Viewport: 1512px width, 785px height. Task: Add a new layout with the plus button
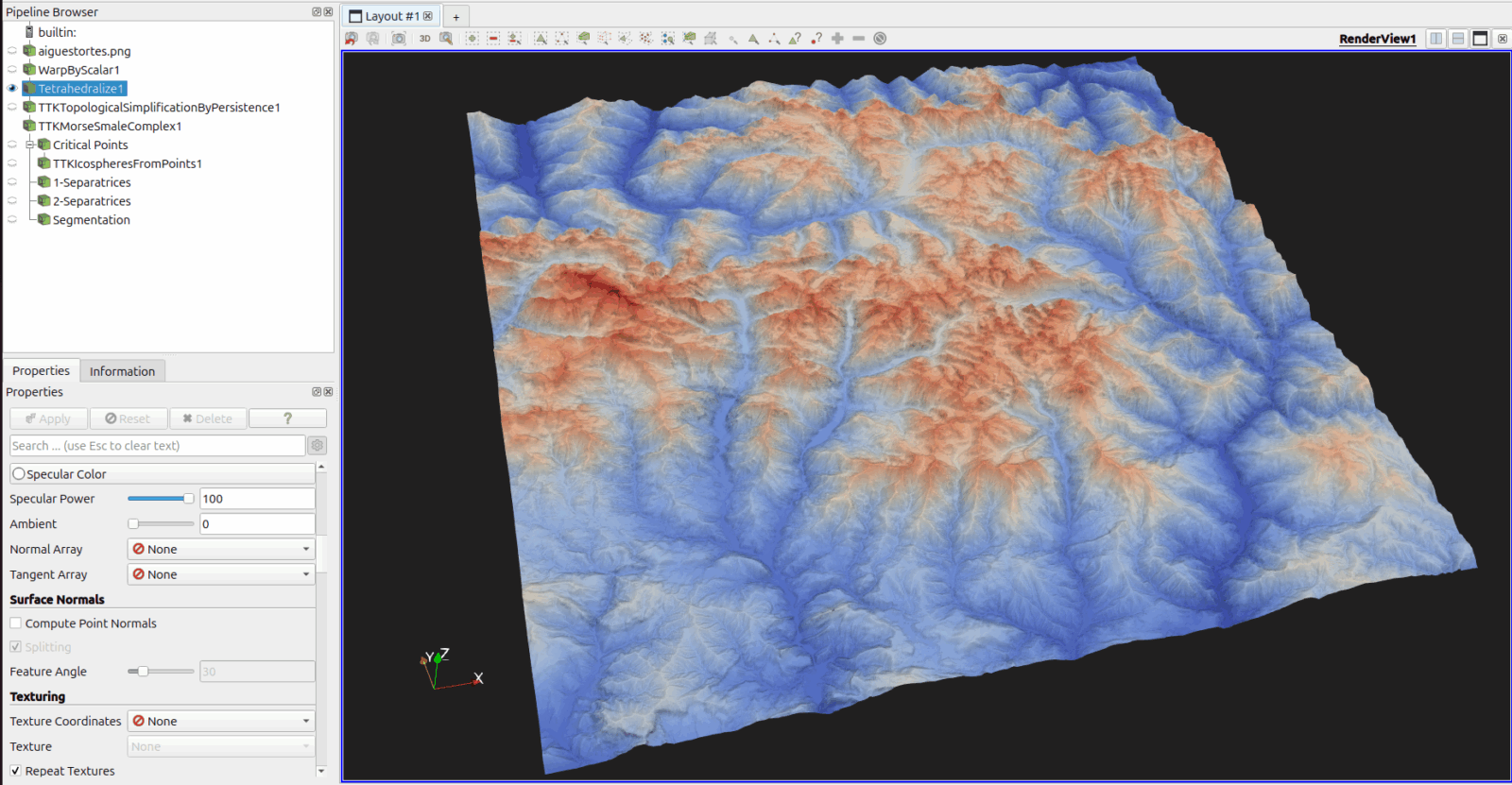(x=455, y=17)
